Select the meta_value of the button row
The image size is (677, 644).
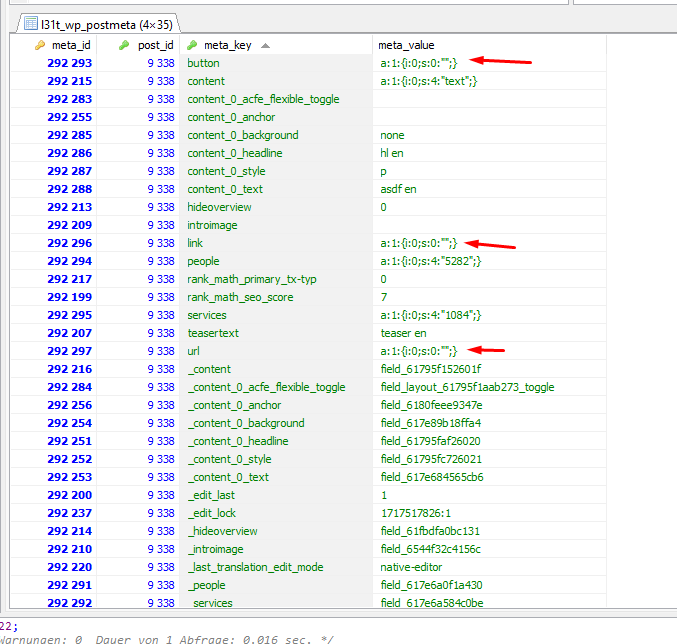click(489, 63)
